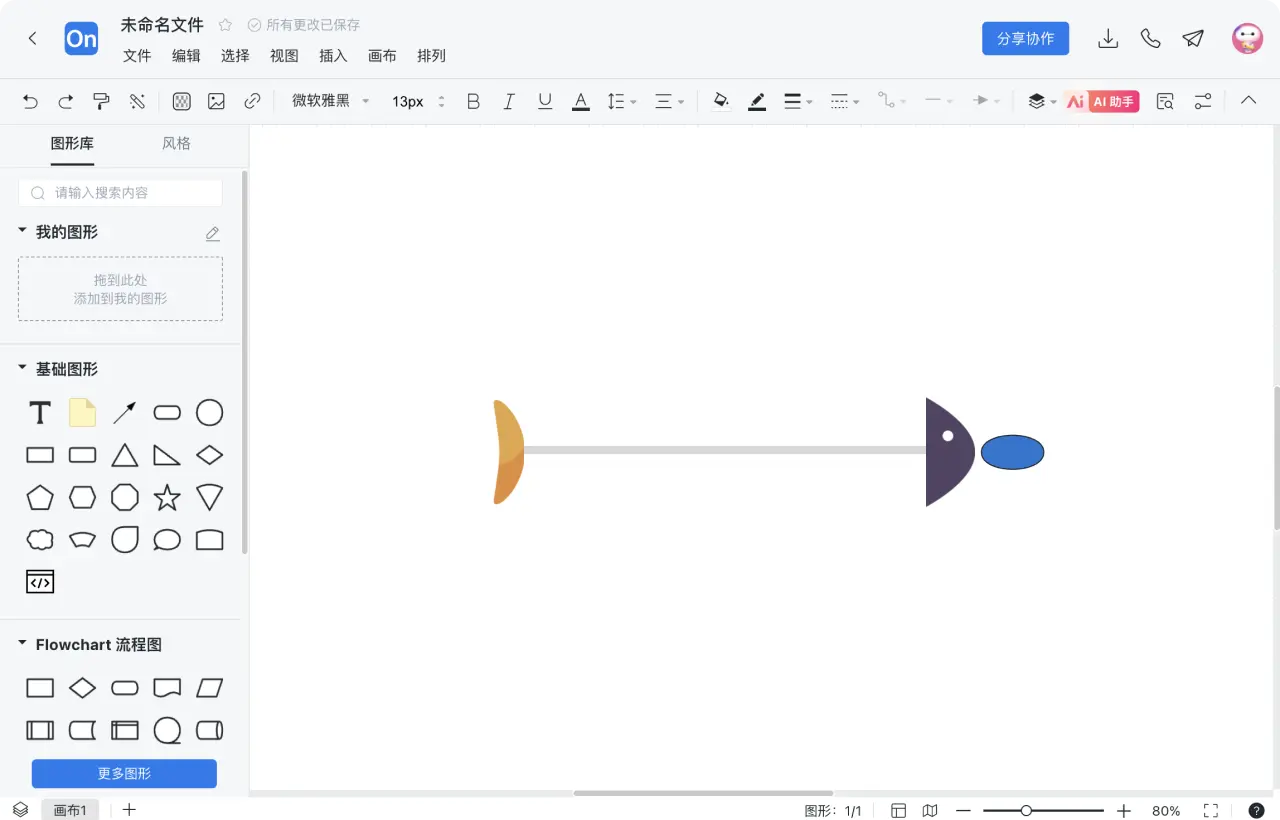Open the AI 助手 assistant
The width and height of the screenshot is (1280, 820).
[x=1102, y=101]
